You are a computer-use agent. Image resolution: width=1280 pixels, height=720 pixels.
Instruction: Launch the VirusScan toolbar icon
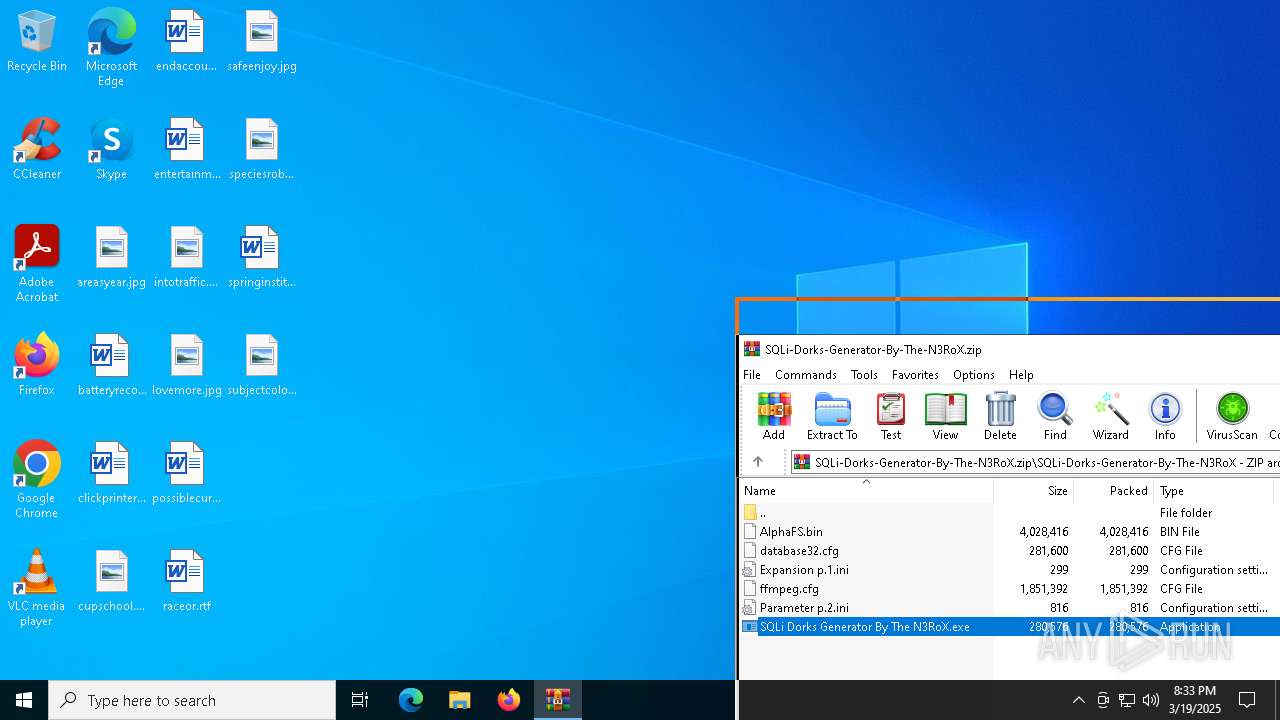click(x=1232, y=416)
